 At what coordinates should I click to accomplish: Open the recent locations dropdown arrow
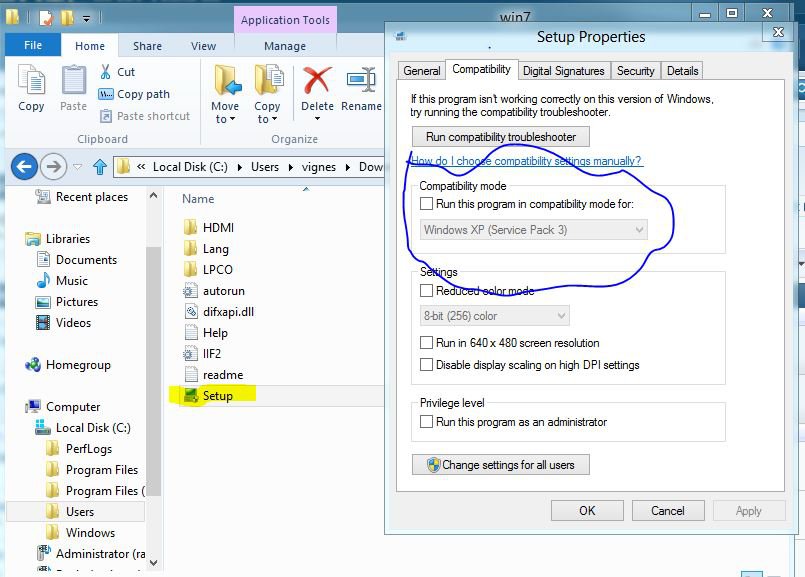click(78, 167)
